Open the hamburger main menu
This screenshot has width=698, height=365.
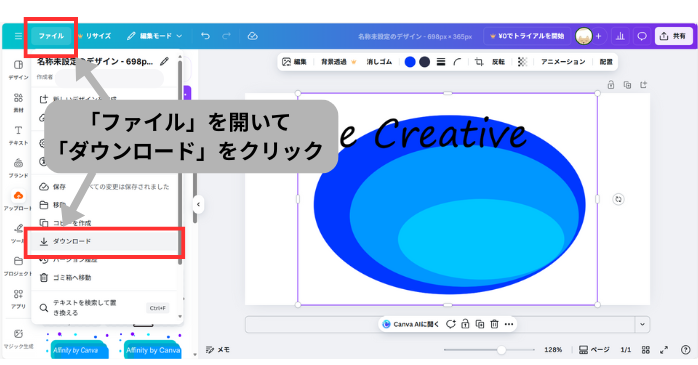point(18,36)
